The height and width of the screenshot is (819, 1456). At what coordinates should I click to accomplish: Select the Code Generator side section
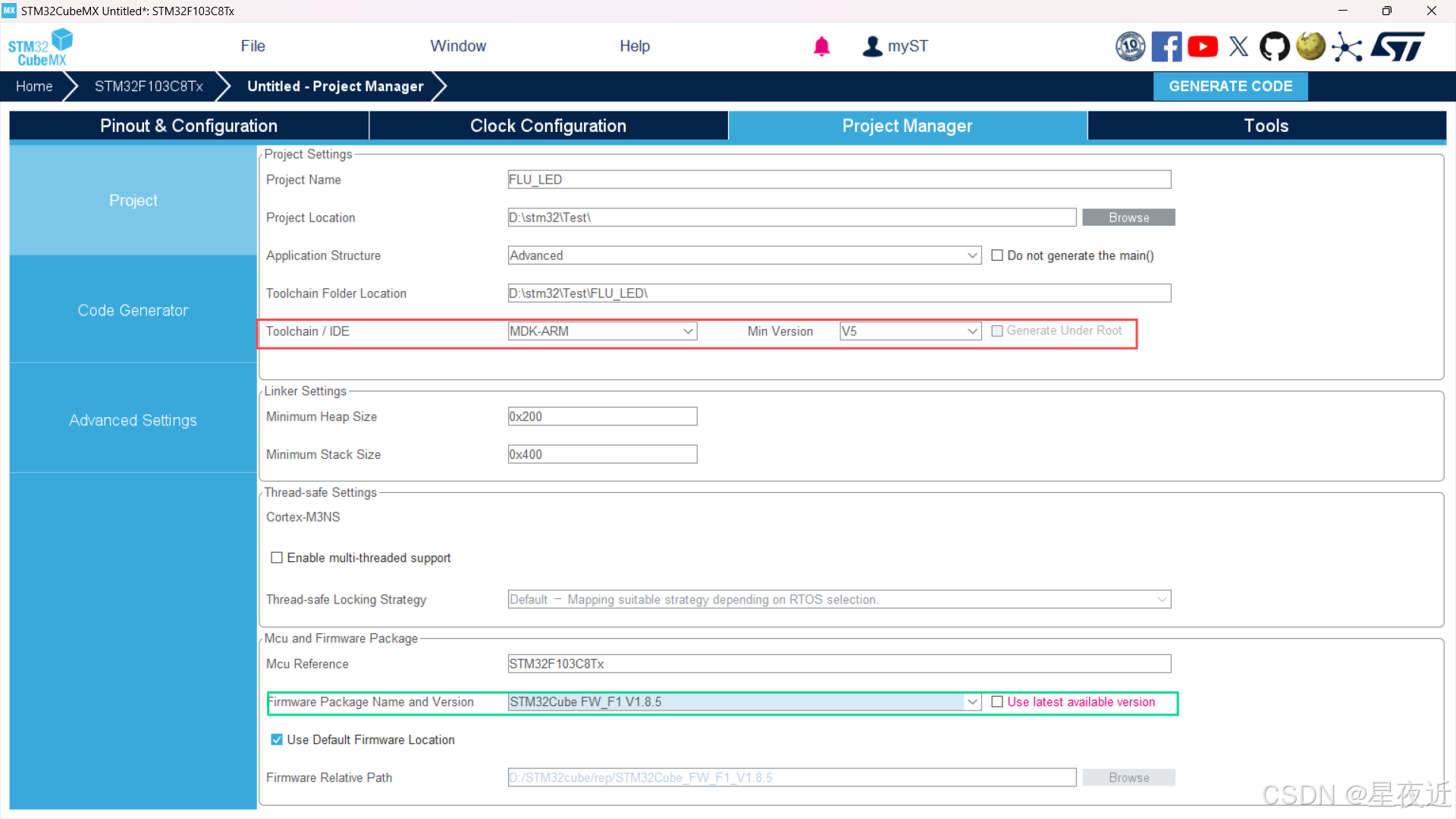pyautogui.click(x=133, y=310)
